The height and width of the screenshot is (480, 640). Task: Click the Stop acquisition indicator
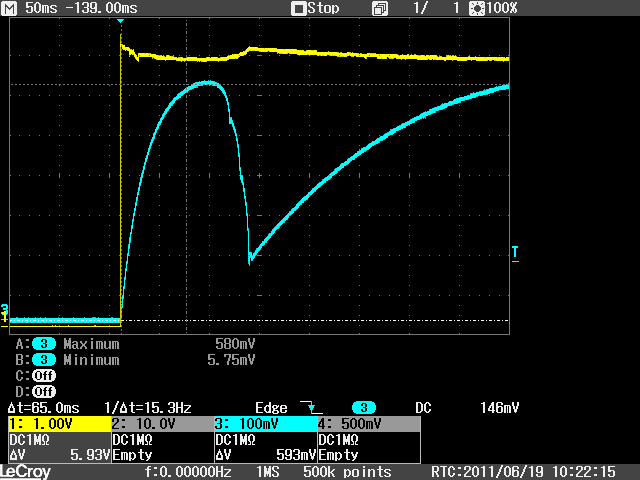coord(315,8)
